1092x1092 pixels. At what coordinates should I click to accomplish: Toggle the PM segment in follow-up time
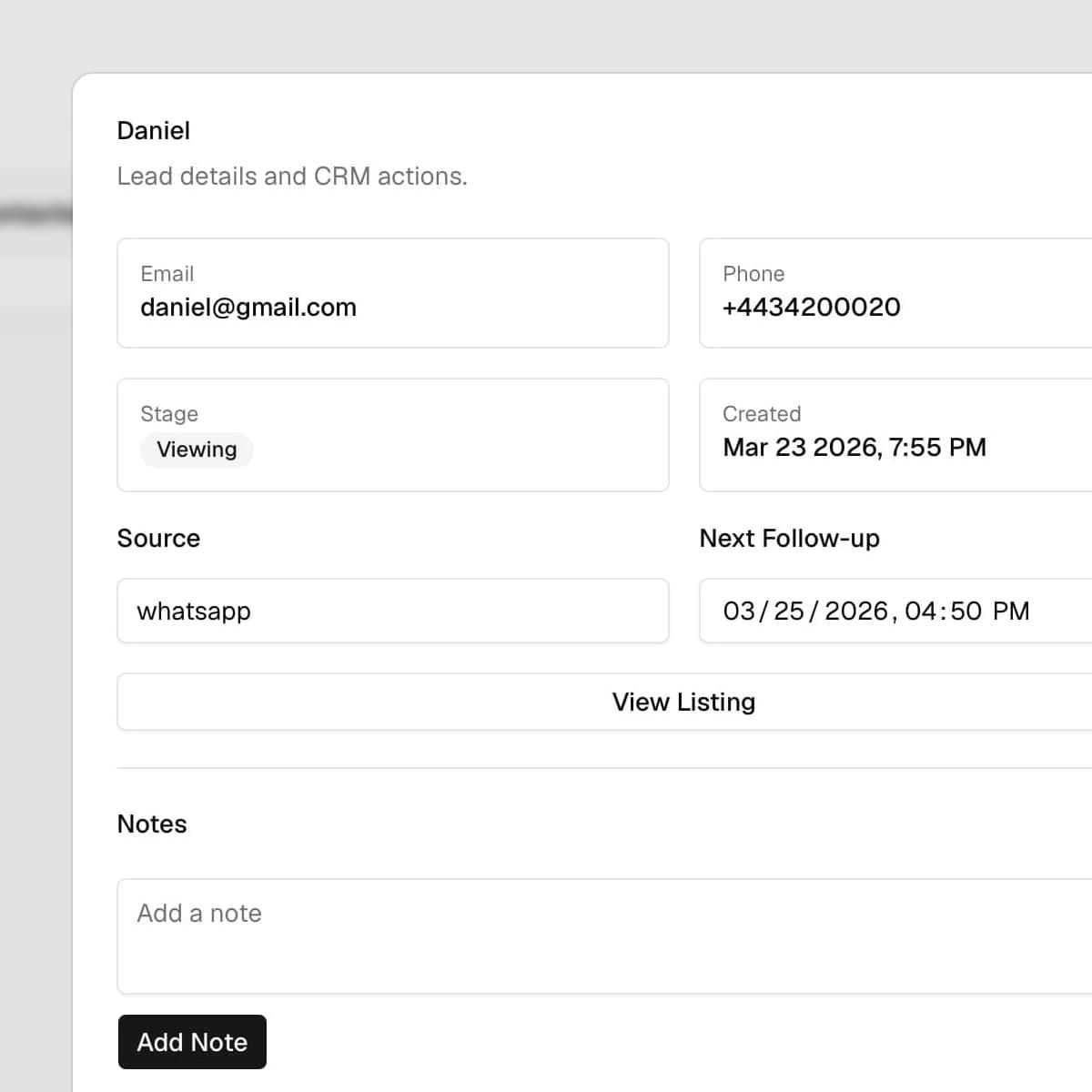pyautogui.click(x=1011, y=611)
